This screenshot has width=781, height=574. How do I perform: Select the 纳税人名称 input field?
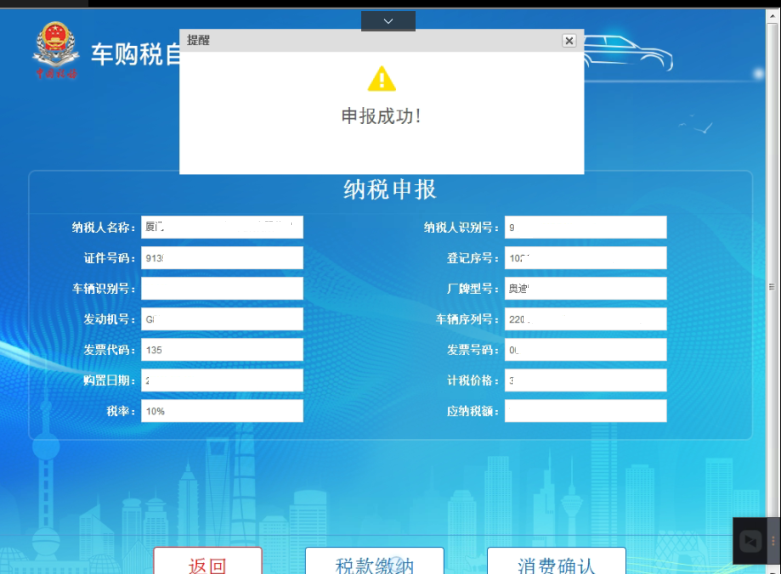(x=222, y=227)
